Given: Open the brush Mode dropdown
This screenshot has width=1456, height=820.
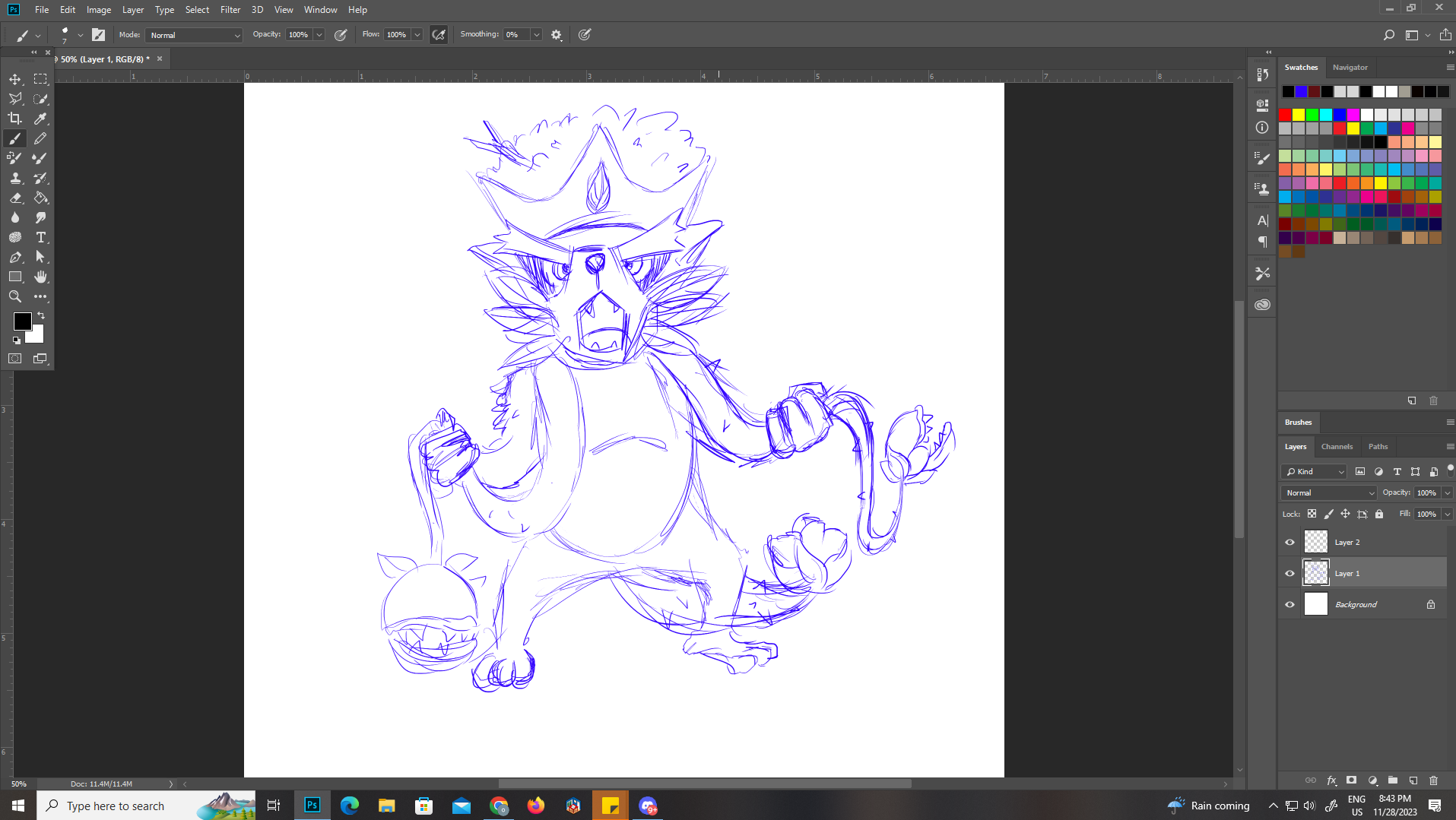Looking at the screenshot, I should pos(195,35).
